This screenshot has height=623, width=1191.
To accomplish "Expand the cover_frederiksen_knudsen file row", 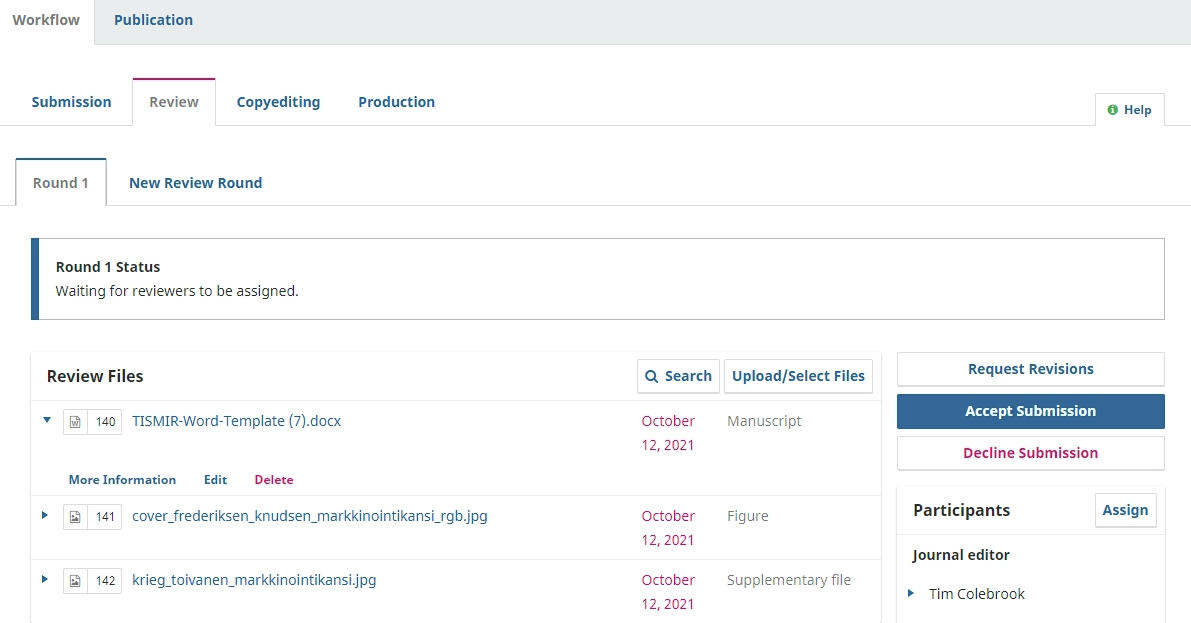I will coord(46,516).
